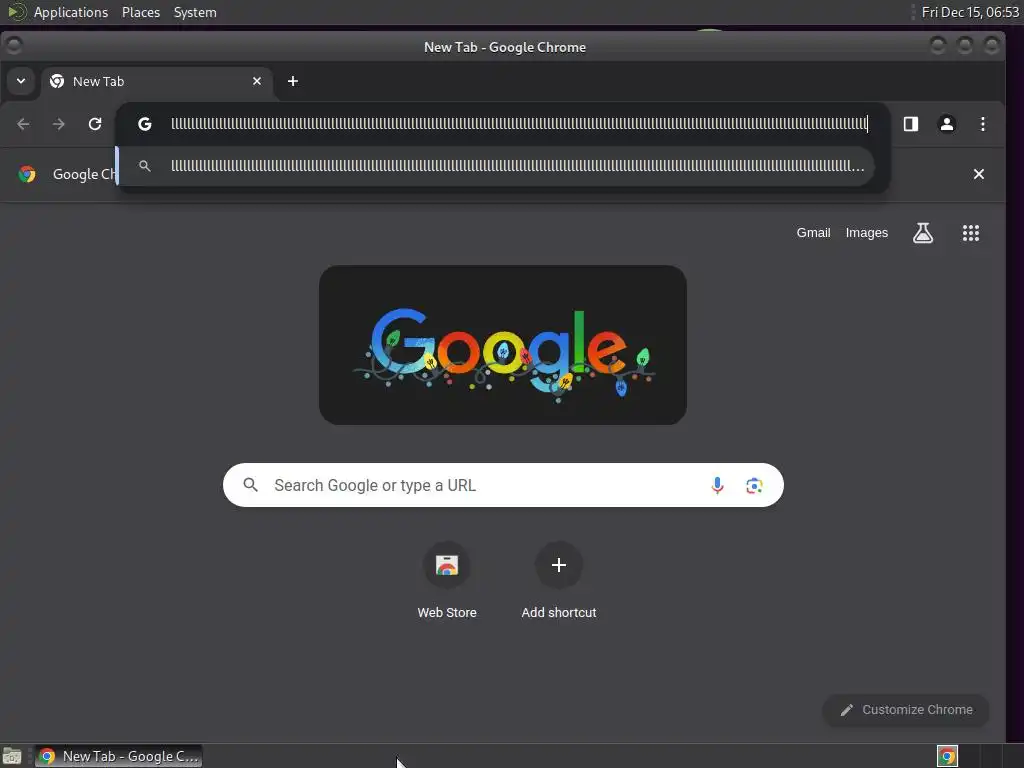The height and width of the screenshot is (768, 1024).
Task: Click the Add shortcut label text
Action: coord(559,613)
